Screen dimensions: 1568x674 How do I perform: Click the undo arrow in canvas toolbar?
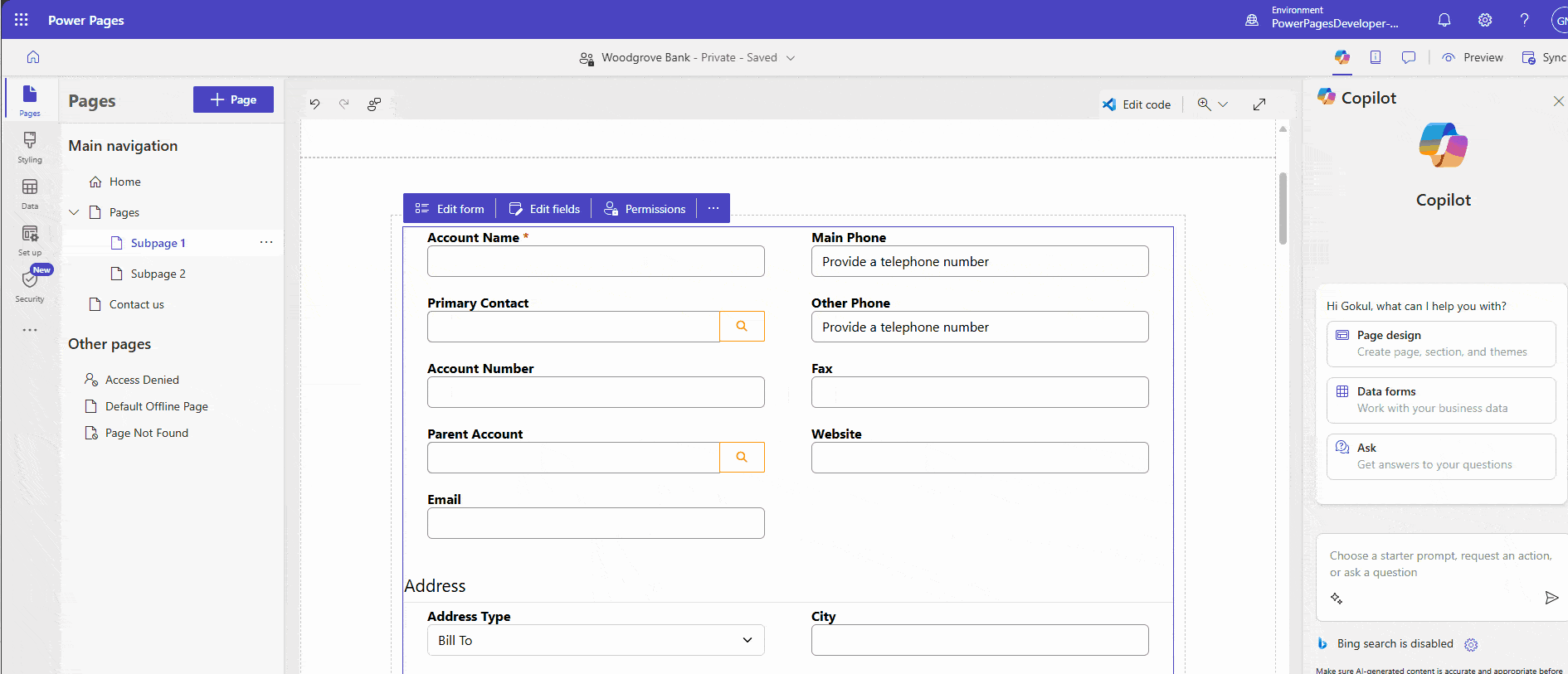coord(314,104)
